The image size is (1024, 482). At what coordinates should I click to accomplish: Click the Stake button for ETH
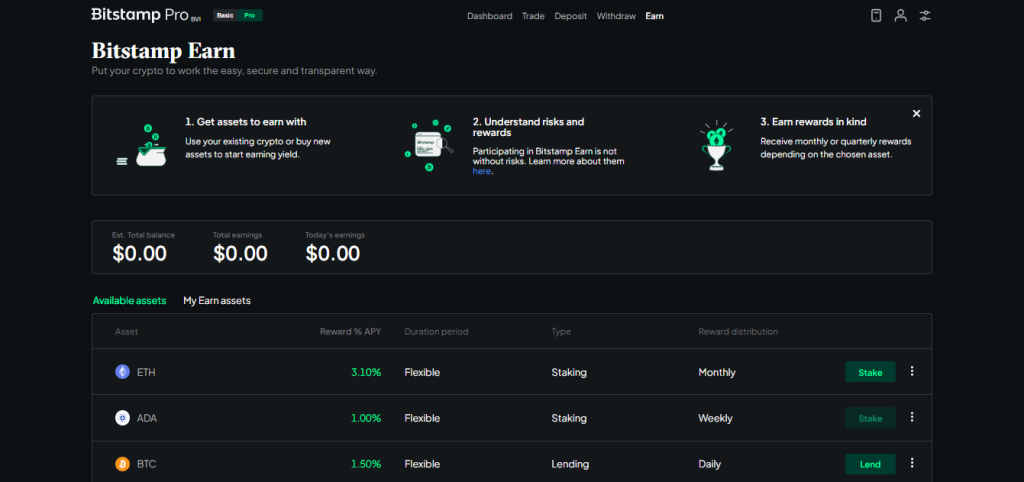click(870, 372)
